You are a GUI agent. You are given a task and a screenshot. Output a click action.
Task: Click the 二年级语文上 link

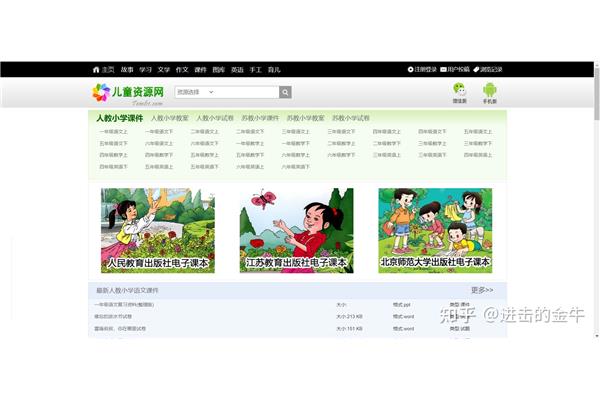coord(204,132)
